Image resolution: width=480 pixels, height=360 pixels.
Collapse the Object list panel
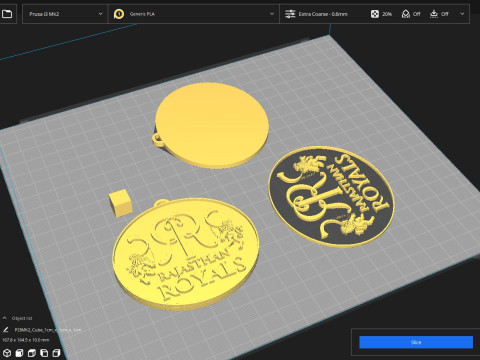pyautogui.click(x=5, y=318)
